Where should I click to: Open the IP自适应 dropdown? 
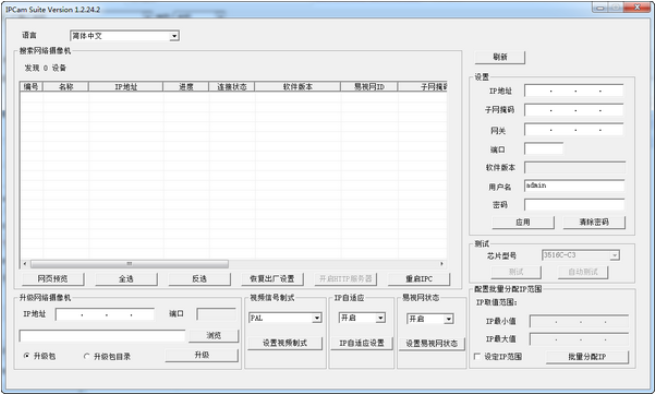(x=362, y=318)
